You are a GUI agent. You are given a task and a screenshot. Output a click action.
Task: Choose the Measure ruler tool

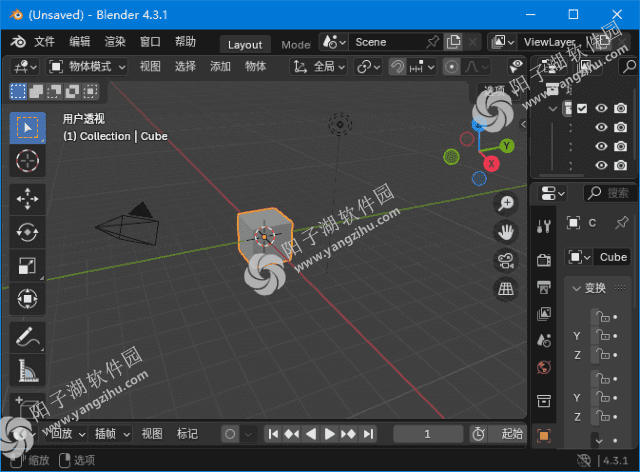pyautogui.click(x=27, y=370)
